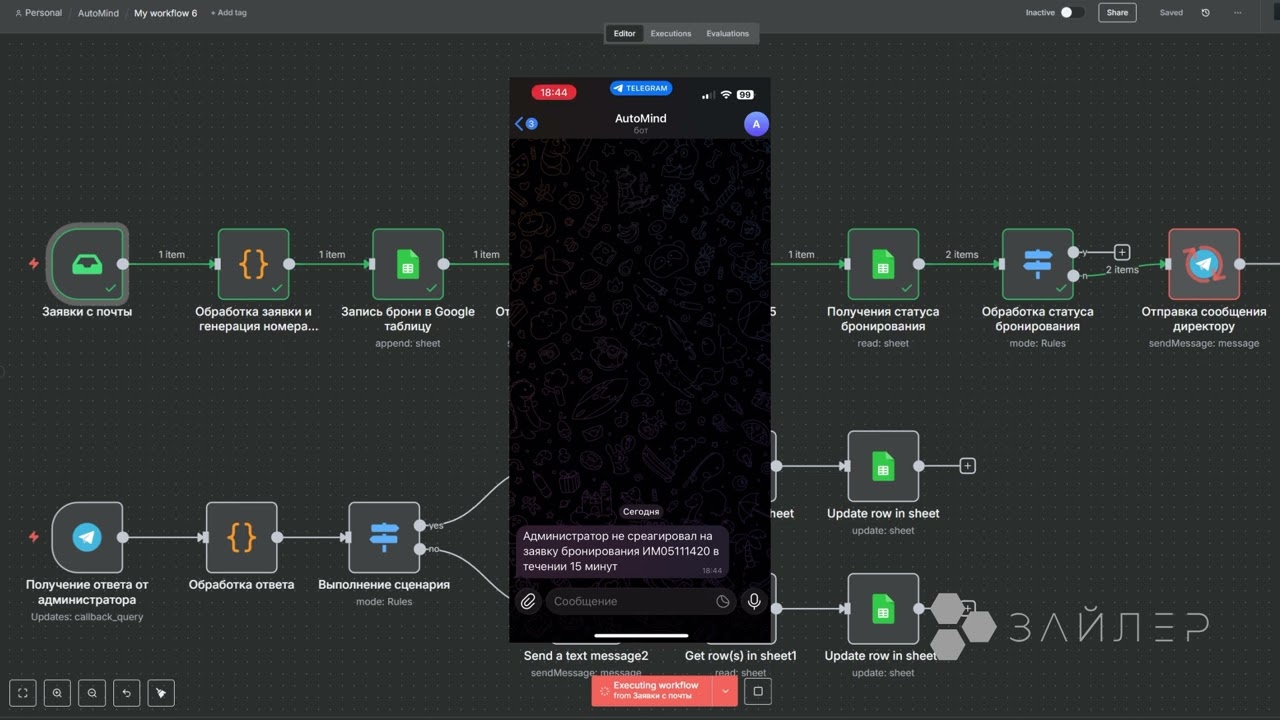Tap the paperclip attachment icon in Telegram
Viewport: 1280px width, 720px height.
click(528, 601)
